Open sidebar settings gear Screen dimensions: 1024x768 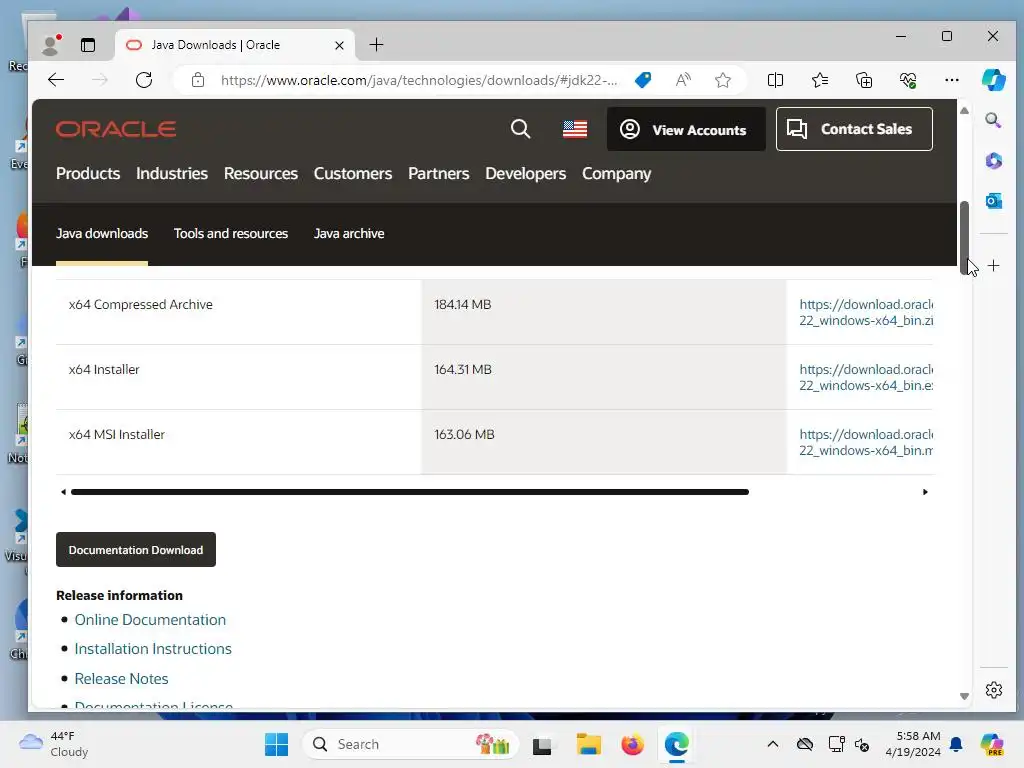(x=993, y=690)
